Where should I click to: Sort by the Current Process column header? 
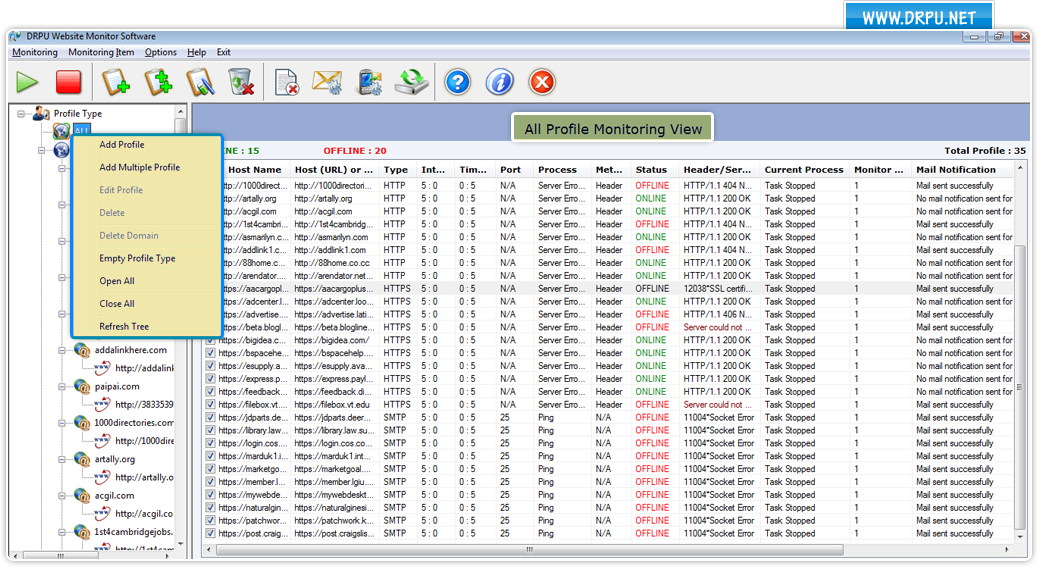804,170
